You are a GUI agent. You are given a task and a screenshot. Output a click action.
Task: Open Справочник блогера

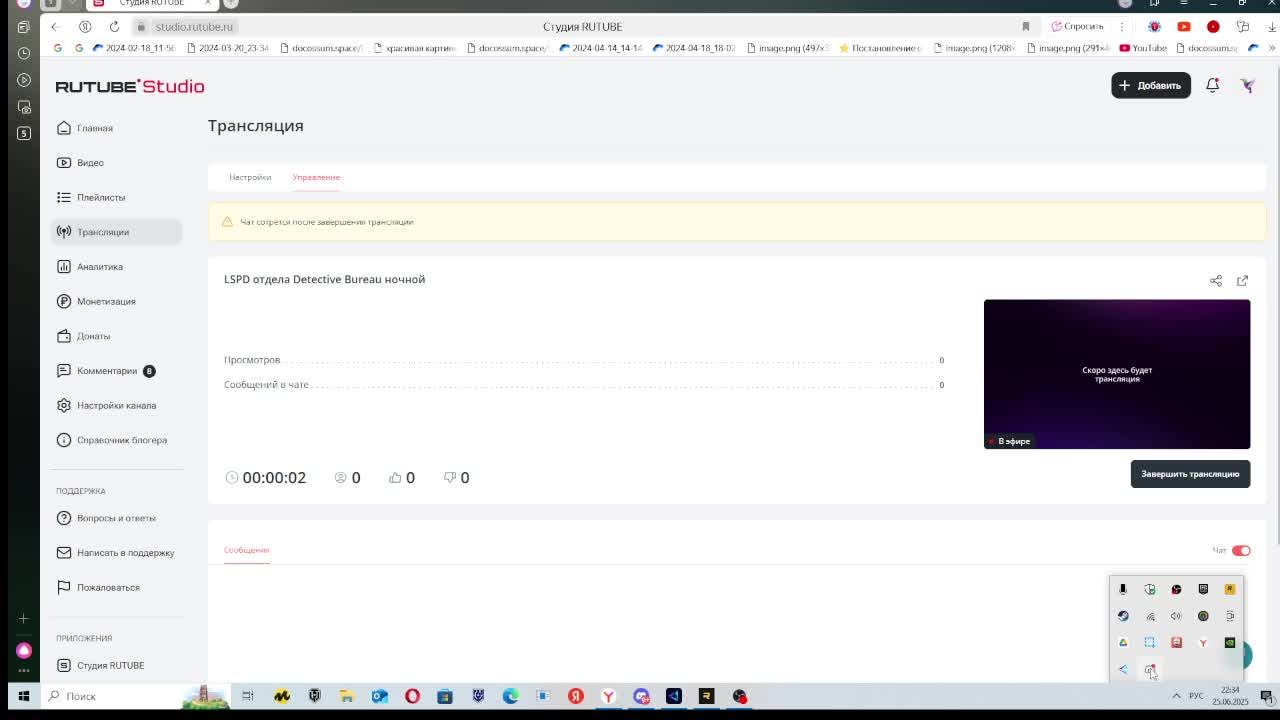[116, 440]
